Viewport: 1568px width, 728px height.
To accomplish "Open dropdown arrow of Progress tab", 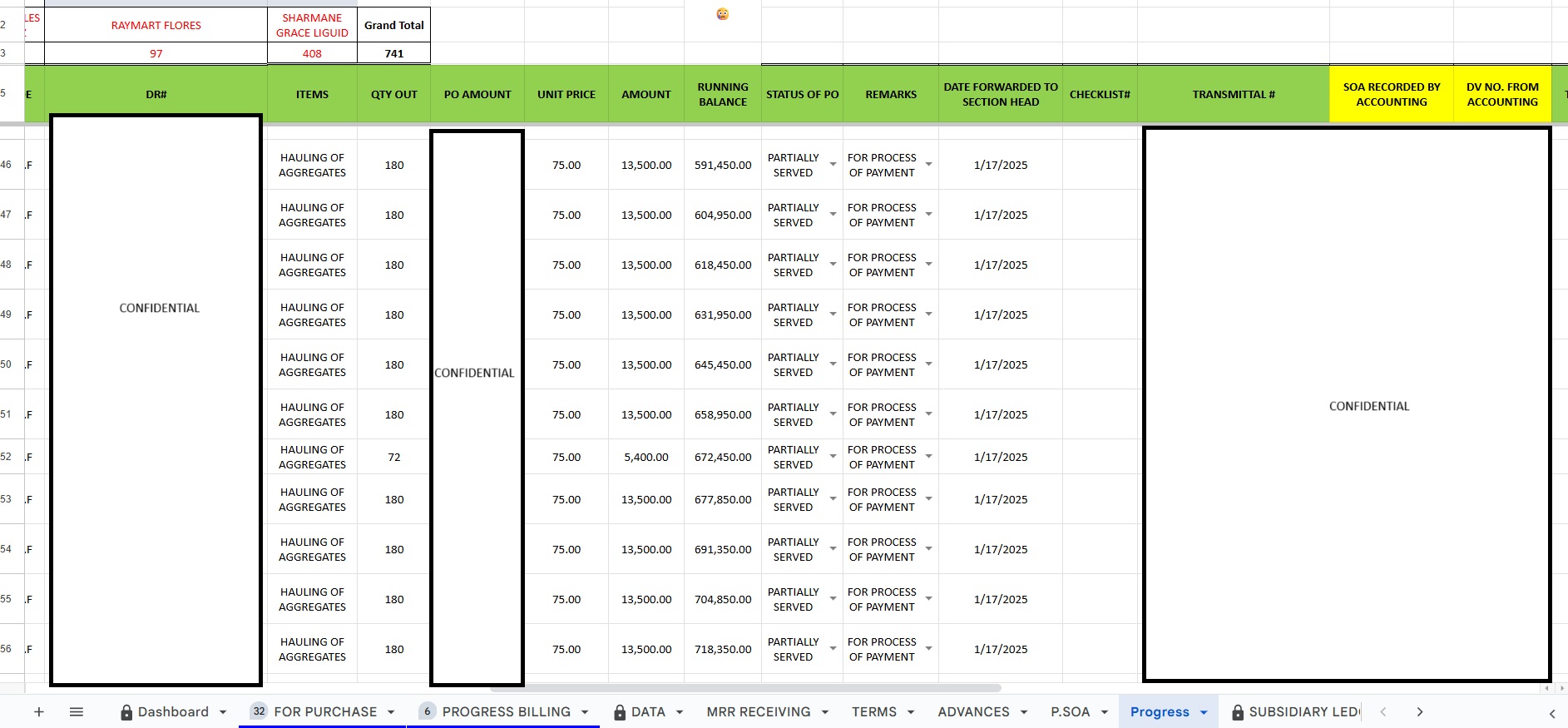I will [x=1204, y=712].
